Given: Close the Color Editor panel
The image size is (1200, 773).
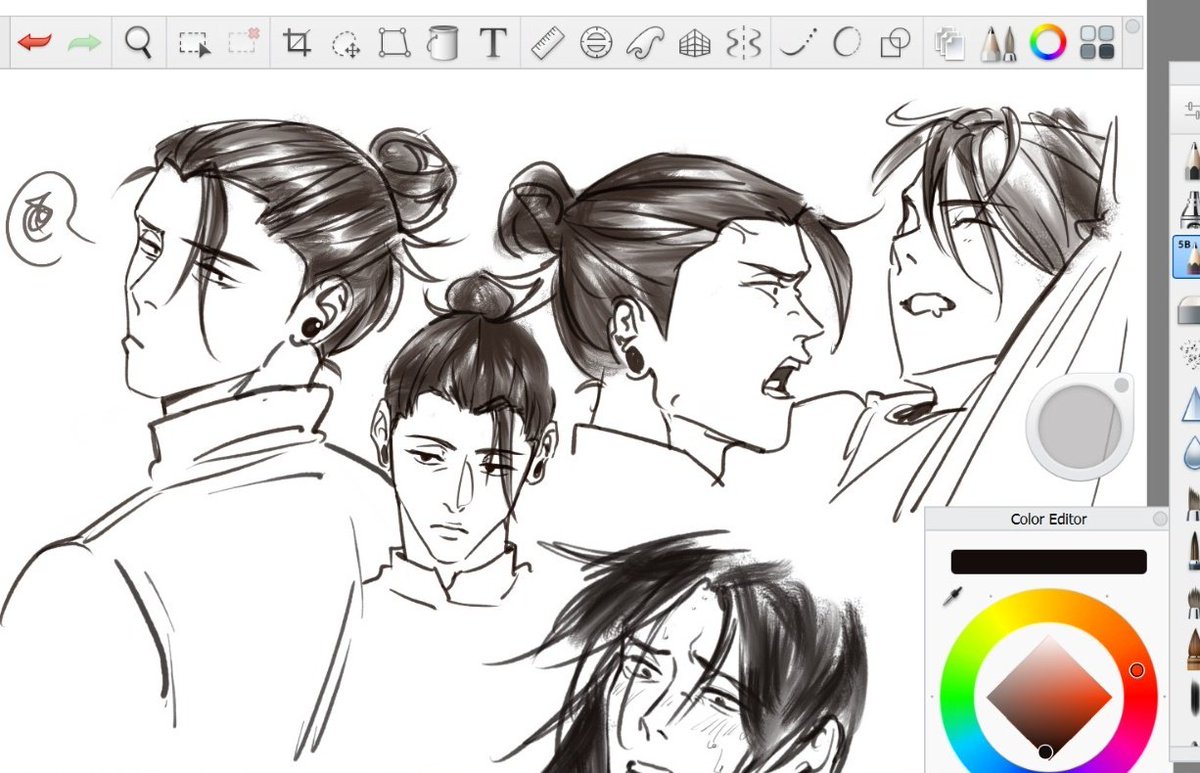Looking at the screenshot, I should click(1159, 519).
